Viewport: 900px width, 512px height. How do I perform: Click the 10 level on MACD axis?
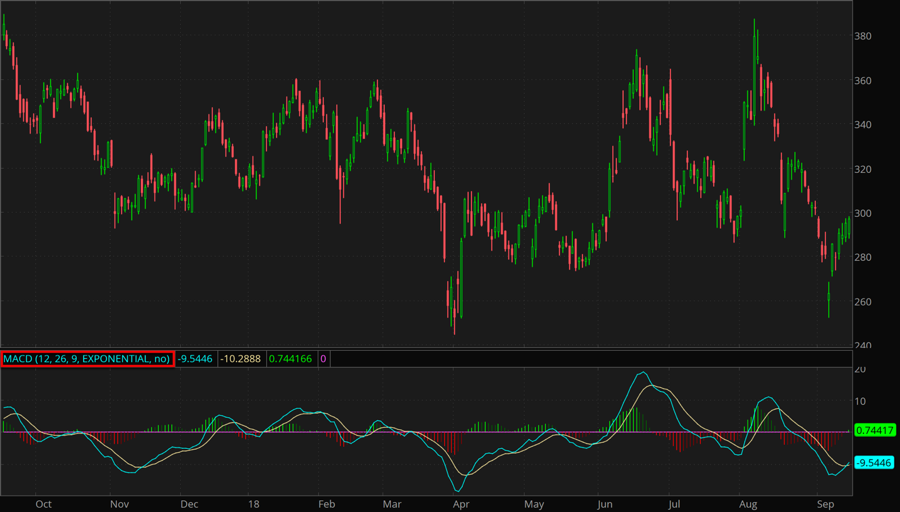[860, 402]
